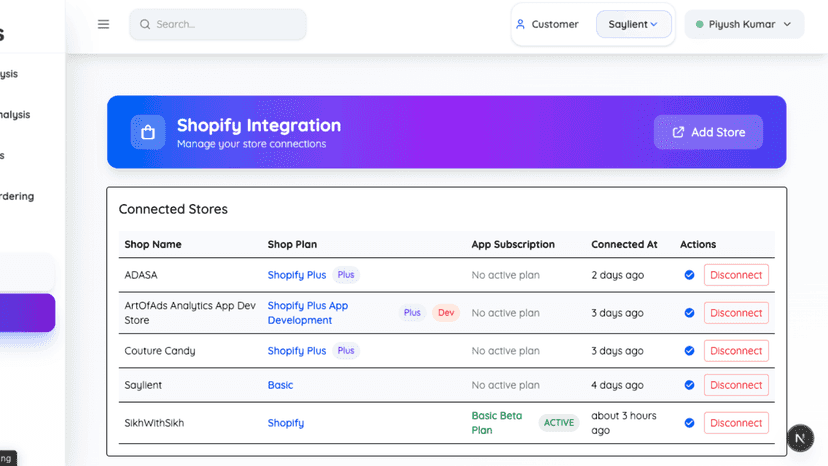The height and width of the screenshot is (466, 828).
Task: Click the verified check icon for SikhWithSikh
Action: point(689,423)
